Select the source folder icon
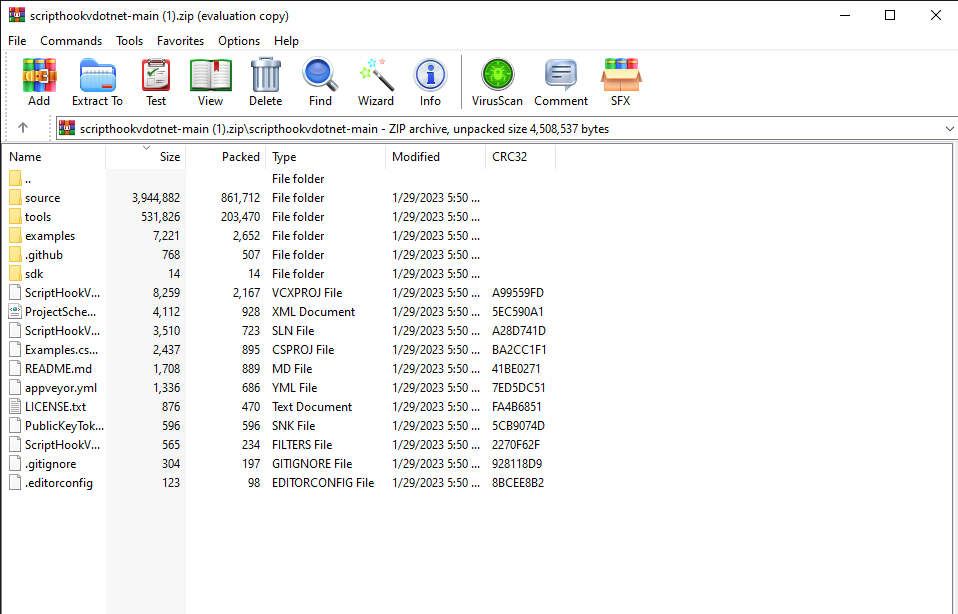This screenshot has height=614, width=958. pos(15,197)
